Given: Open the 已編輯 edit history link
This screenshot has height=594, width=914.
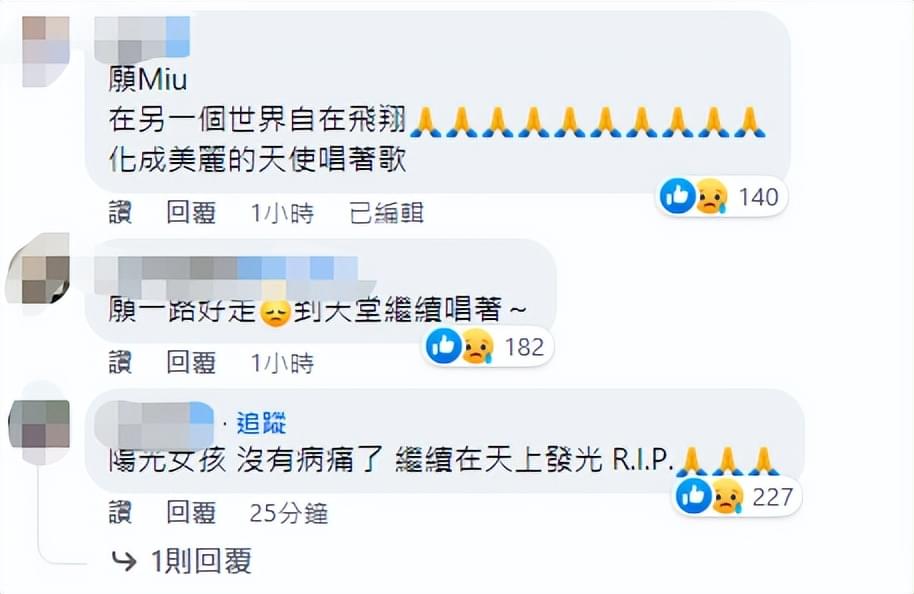Looking at the screenshot, I should coord(386,213).
